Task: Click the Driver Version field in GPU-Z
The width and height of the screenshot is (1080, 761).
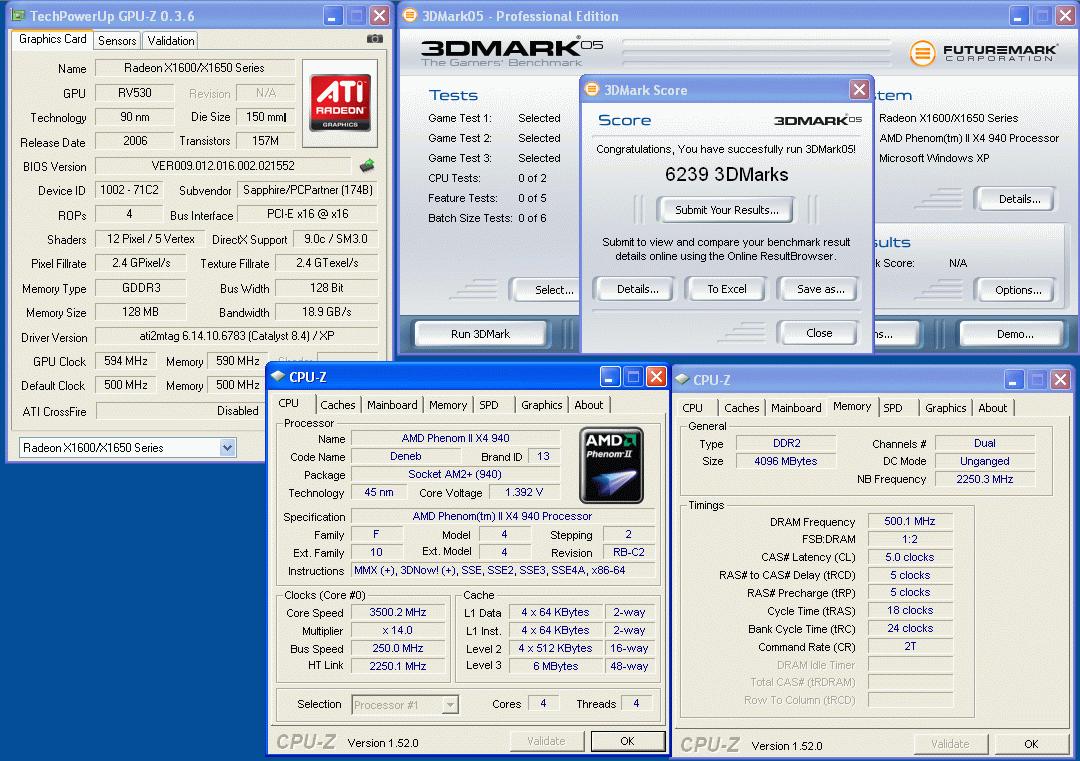Action: (x=236, y=336)
